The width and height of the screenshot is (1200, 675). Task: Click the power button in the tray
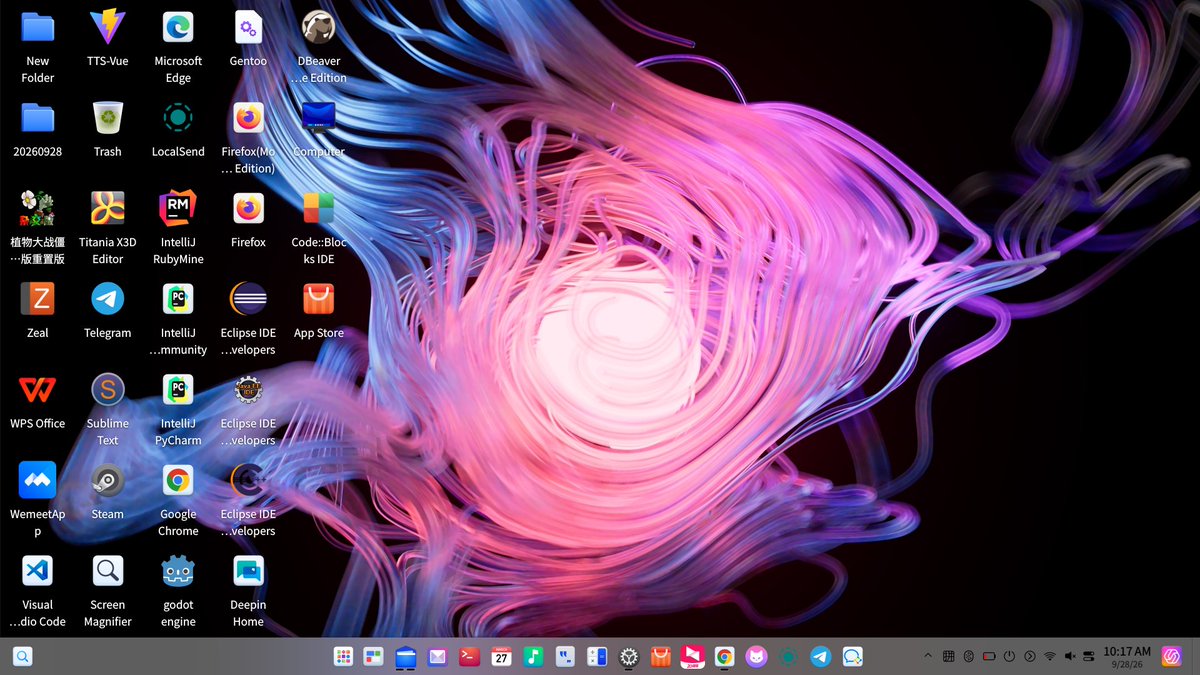click(1009, 657)
